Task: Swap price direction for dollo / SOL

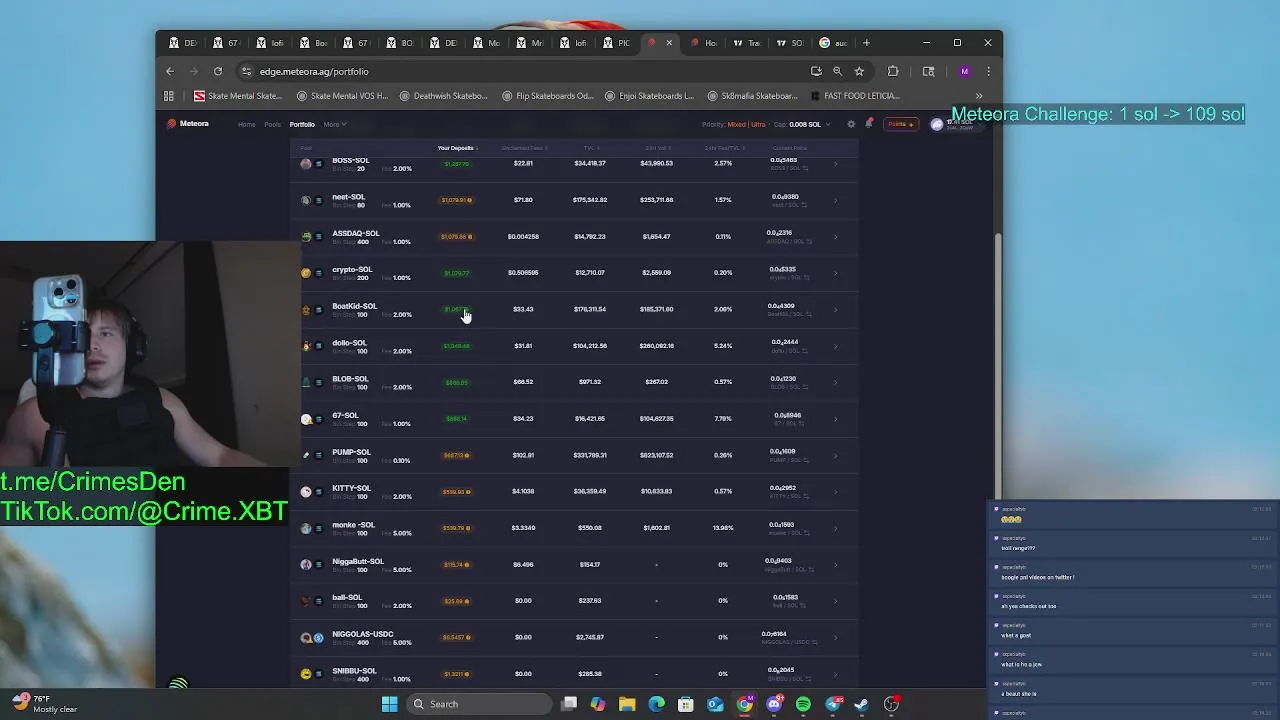Action: (805, 350)
